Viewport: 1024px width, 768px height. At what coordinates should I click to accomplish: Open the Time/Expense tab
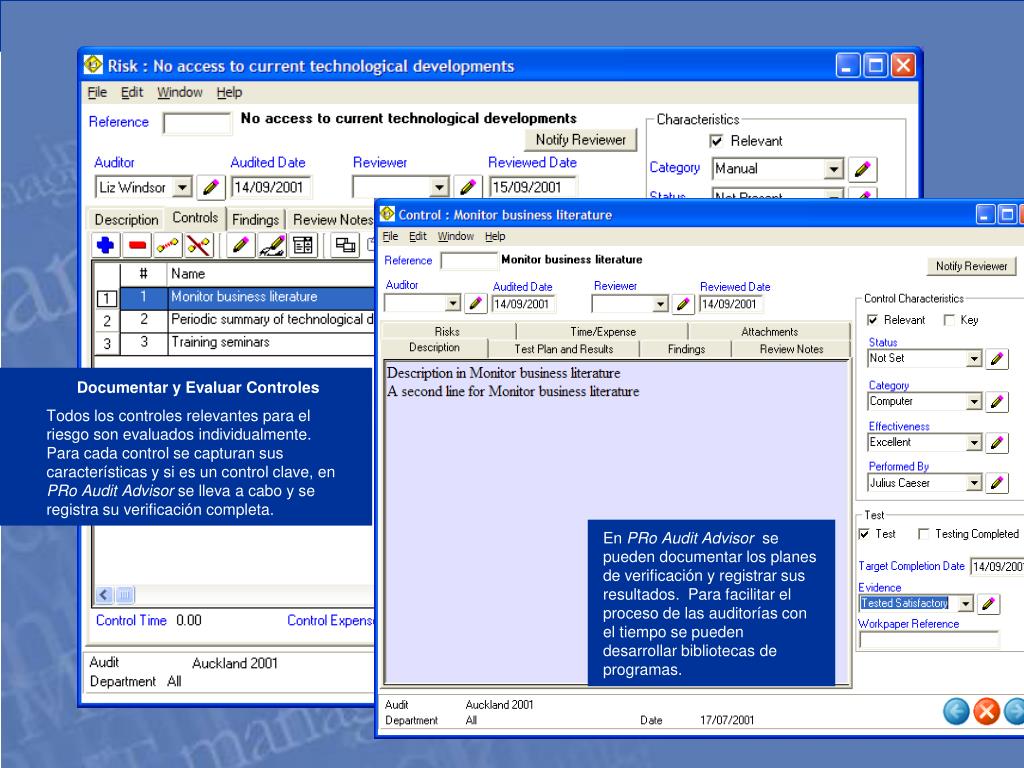point(603,332)
